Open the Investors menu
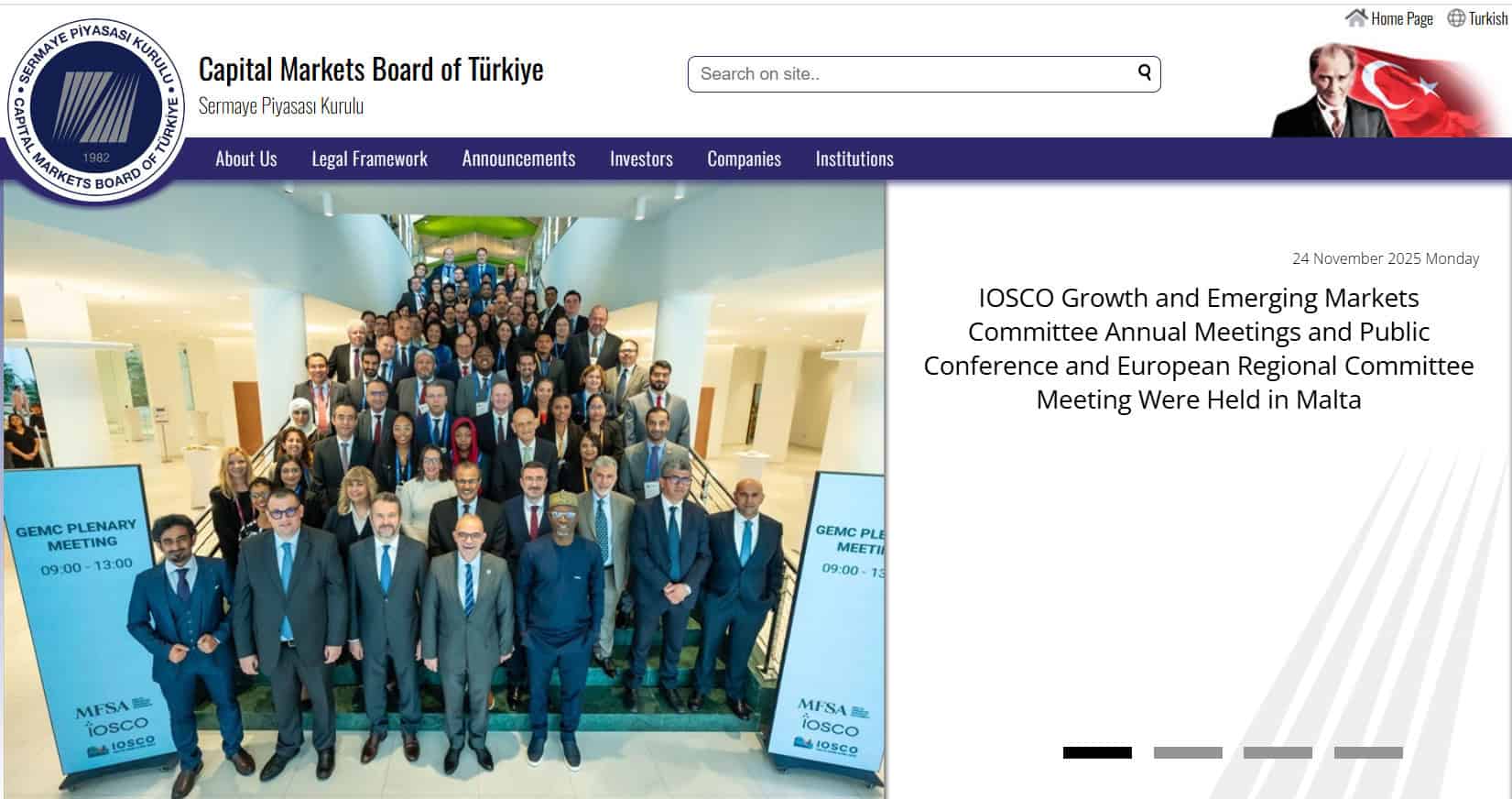 click(641, 159)
